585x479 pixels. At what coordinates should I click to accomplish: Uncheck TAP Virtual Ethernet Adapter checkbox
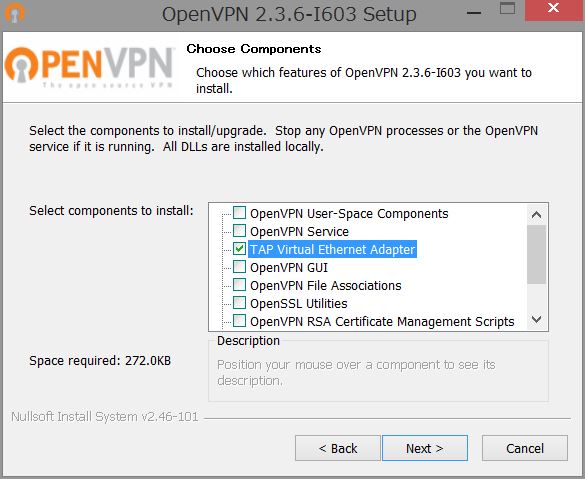pos(239,249)
